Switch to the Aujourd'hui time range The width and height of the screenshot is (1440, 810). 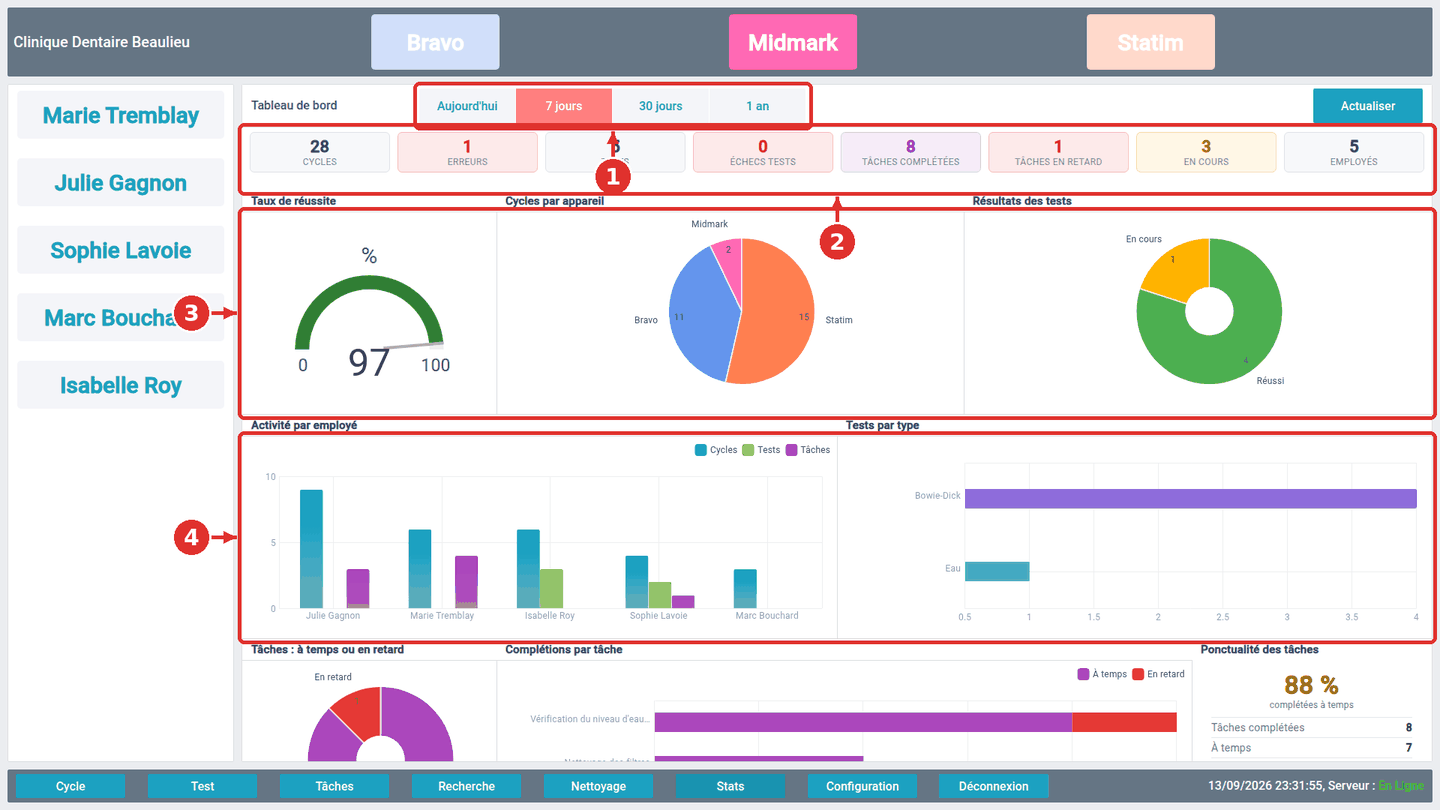pos(467,106)
